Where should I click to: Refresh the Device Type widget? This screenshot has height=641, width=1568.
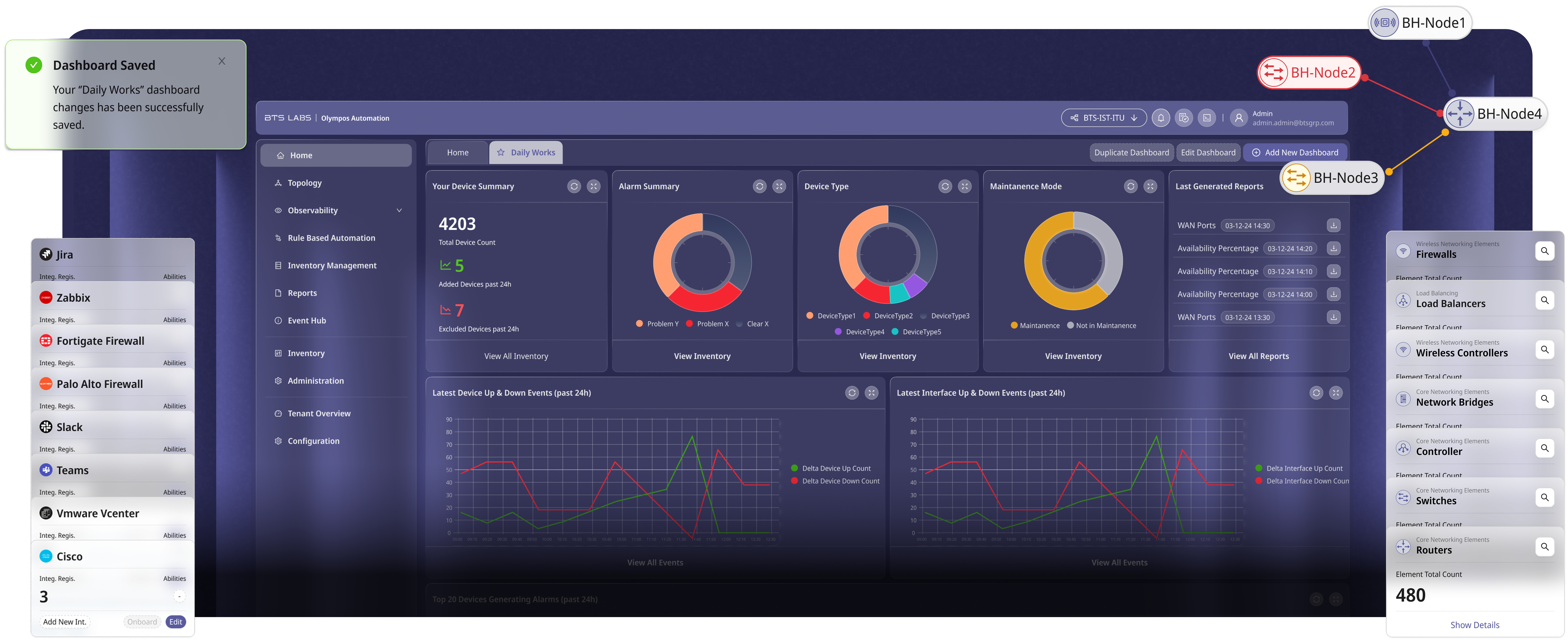click(945, 186)
